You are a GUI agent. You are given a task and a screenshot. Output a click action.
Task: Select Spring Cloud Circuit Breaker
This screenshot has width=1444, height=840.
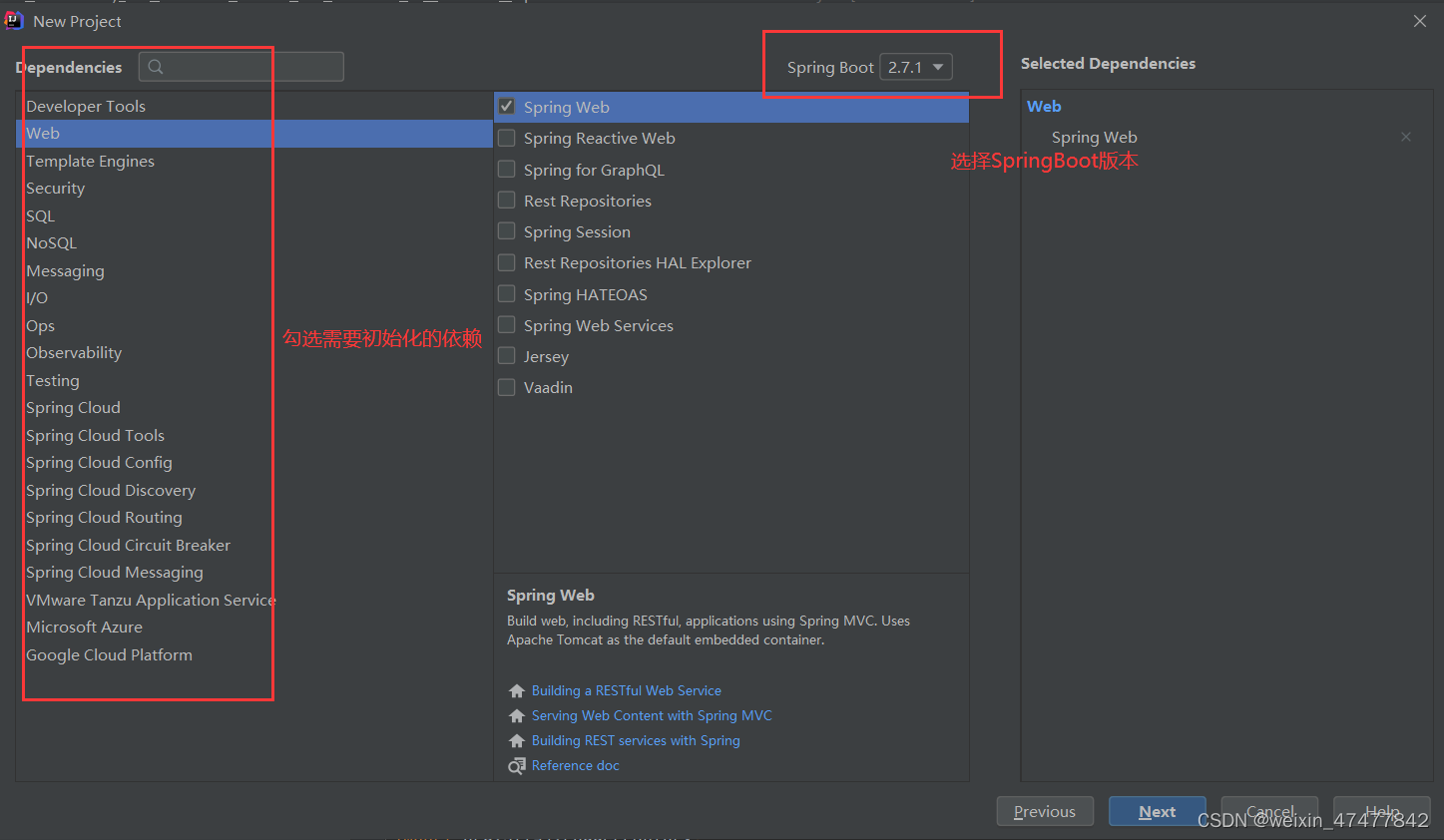tap(254, 545)
